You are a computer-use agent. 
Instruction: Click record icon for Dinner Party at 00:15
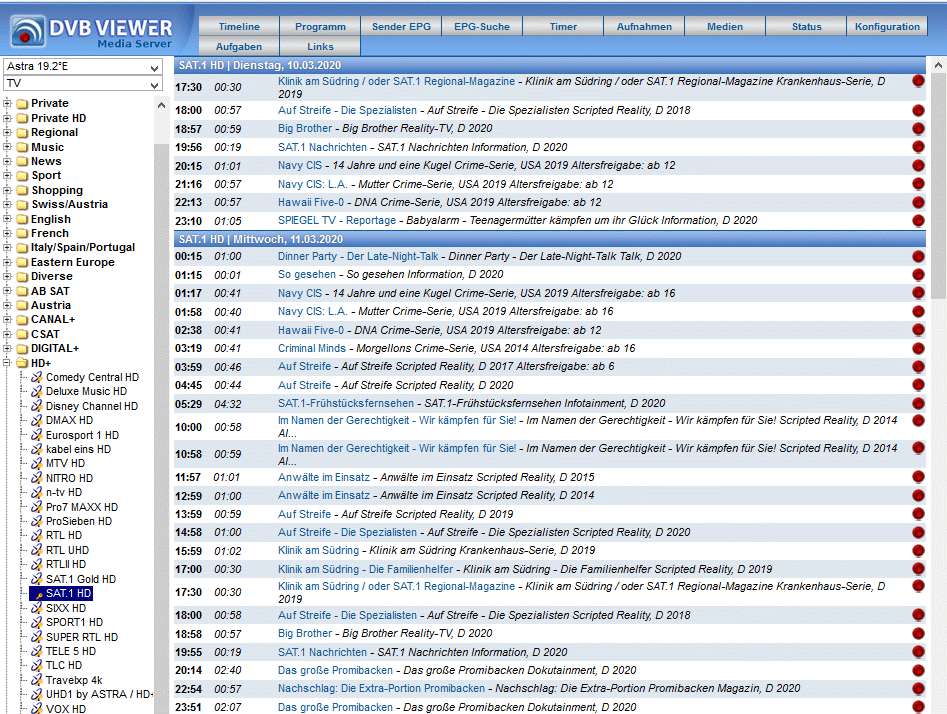pos(918,257)
